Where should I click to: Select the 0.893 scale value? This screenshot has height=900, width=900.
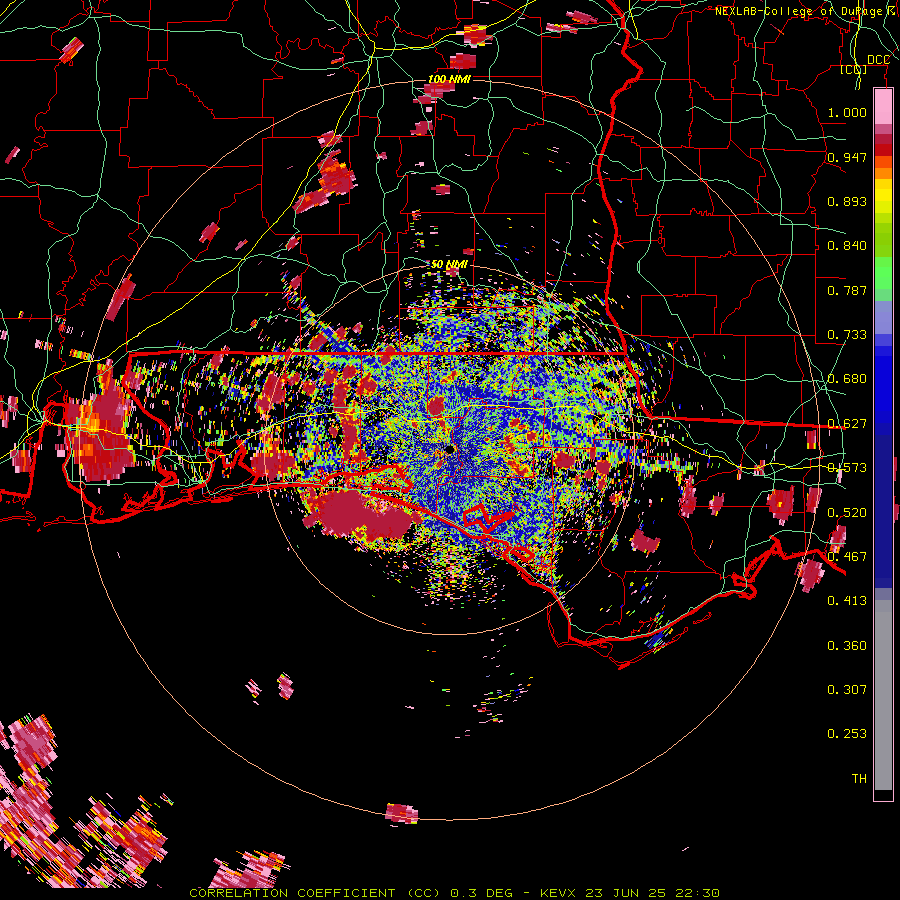pos(847,201)
